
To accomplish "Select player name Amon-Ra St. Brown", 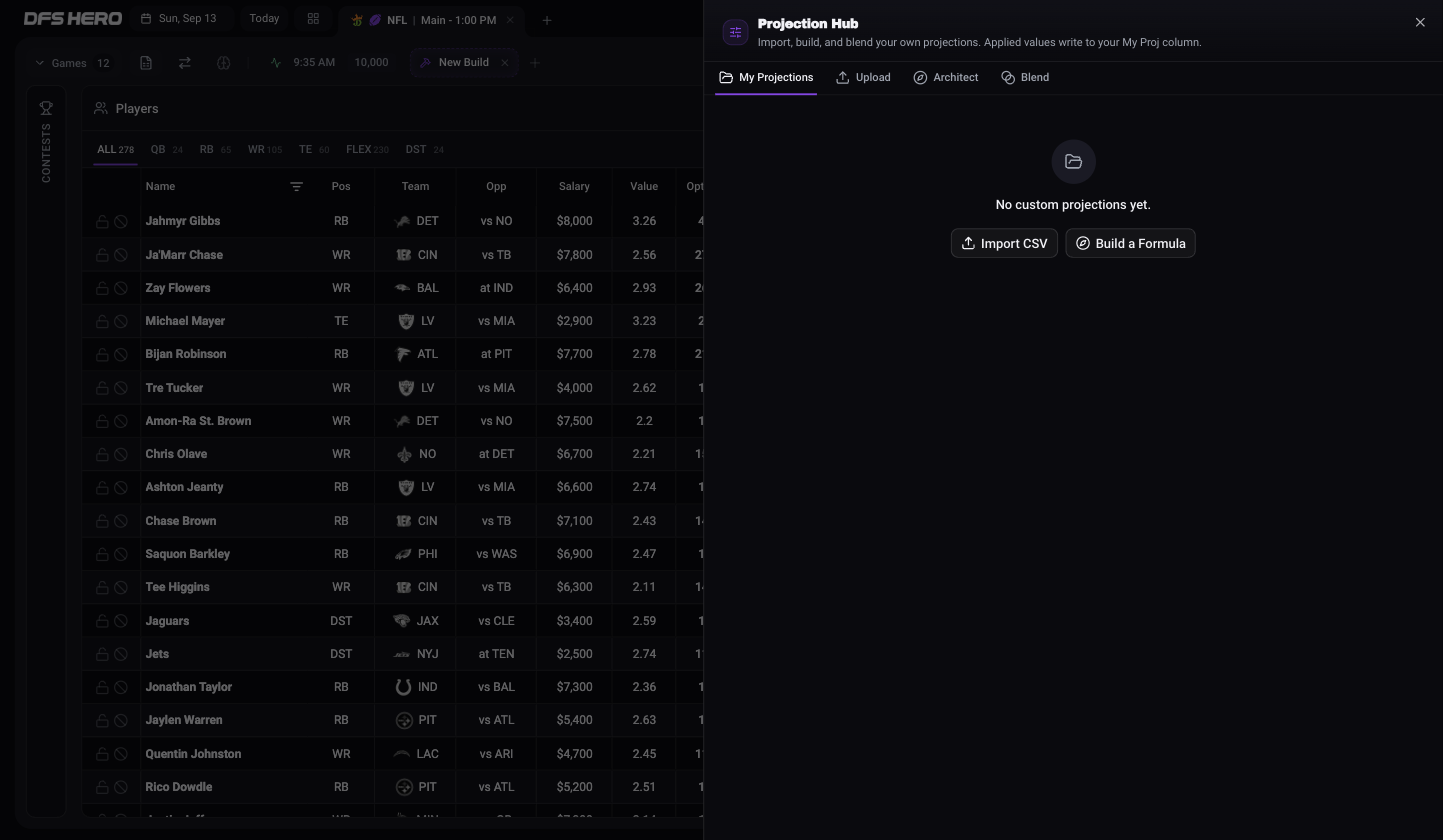I will (198, 421).
